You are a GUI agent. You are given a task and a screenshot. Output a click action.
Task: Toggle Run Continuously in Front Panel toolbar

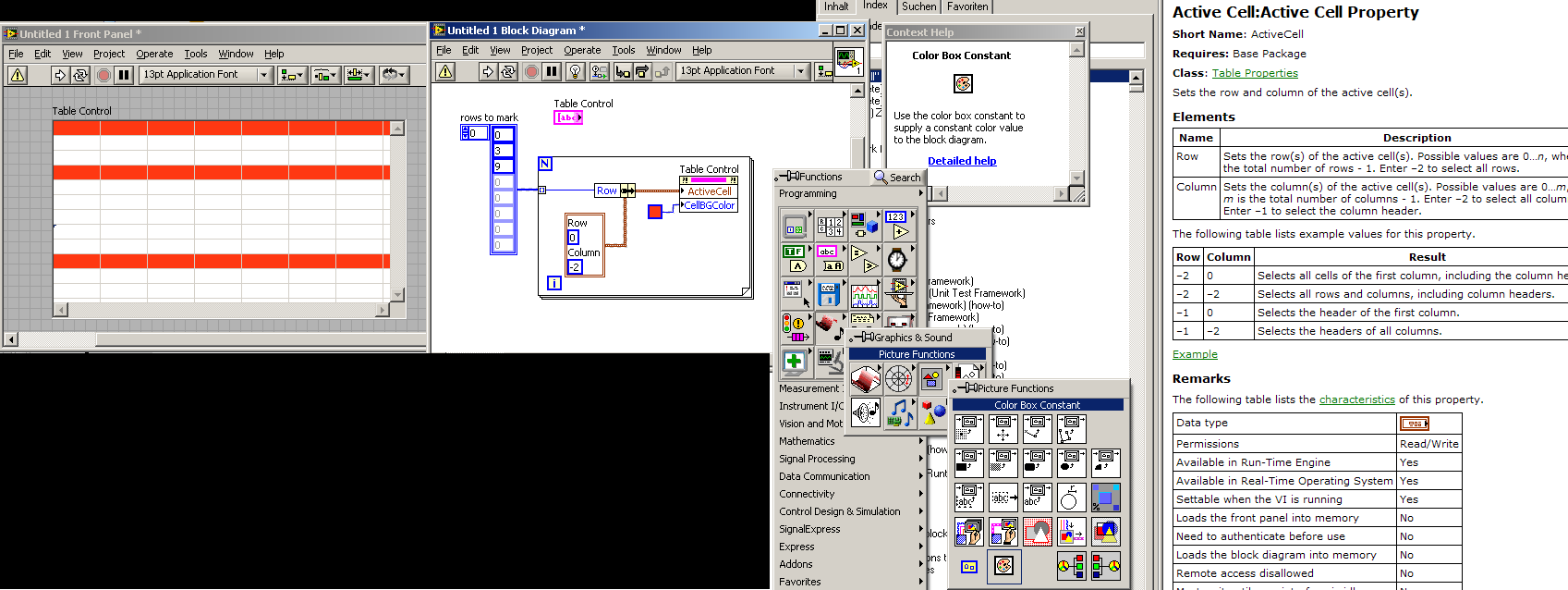point(80,75)
